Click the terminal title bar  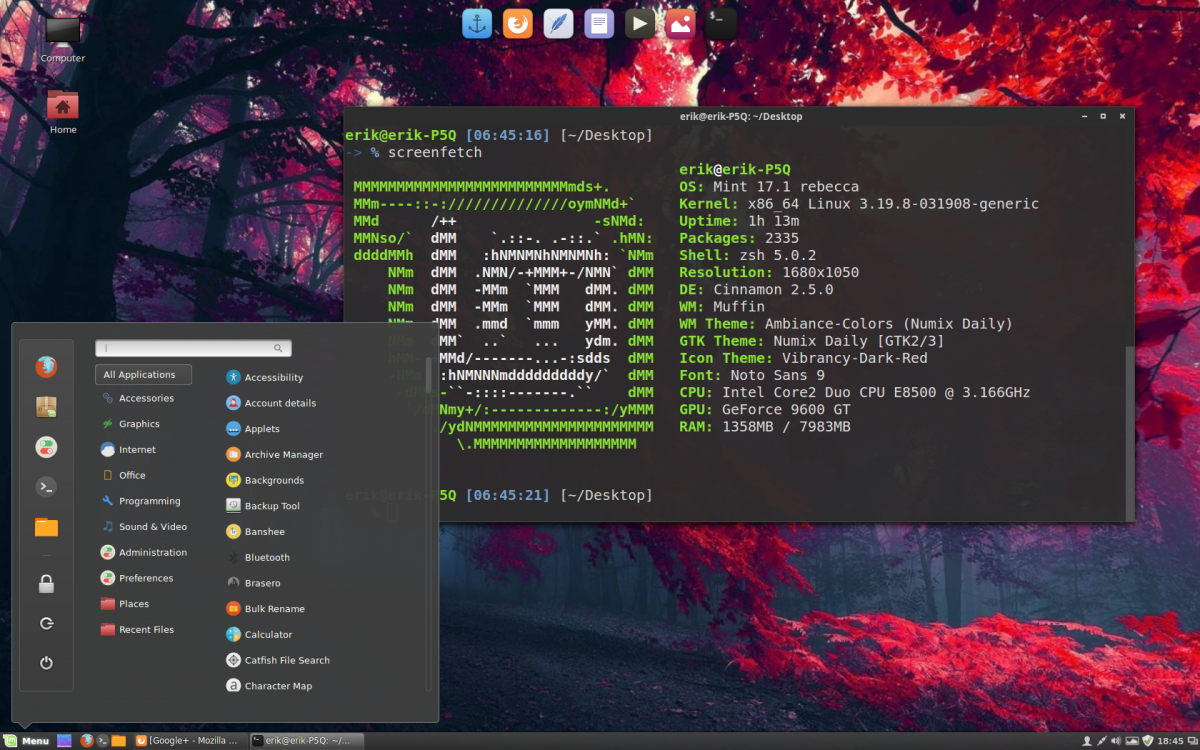click(x=739, y=116)
